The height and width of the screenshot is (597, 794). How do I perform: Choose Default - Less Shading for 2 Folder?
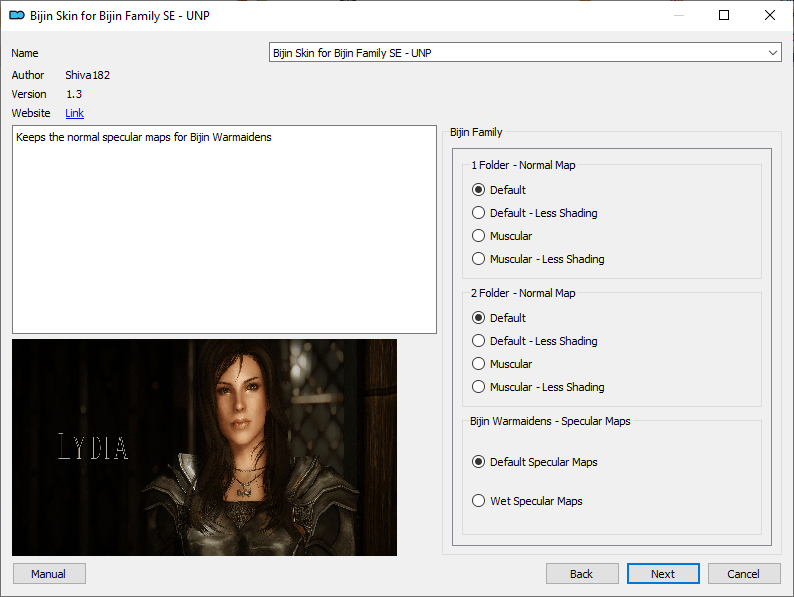[x=535, y=341]
